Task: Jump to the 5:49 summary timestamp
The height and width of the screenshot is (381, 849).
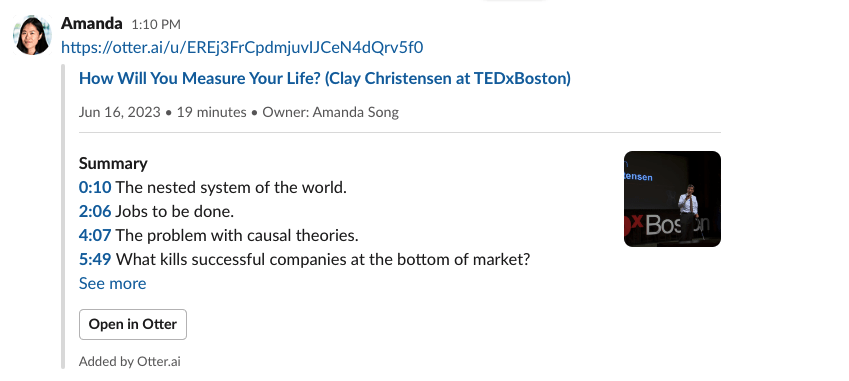Action: coord(95,260)
